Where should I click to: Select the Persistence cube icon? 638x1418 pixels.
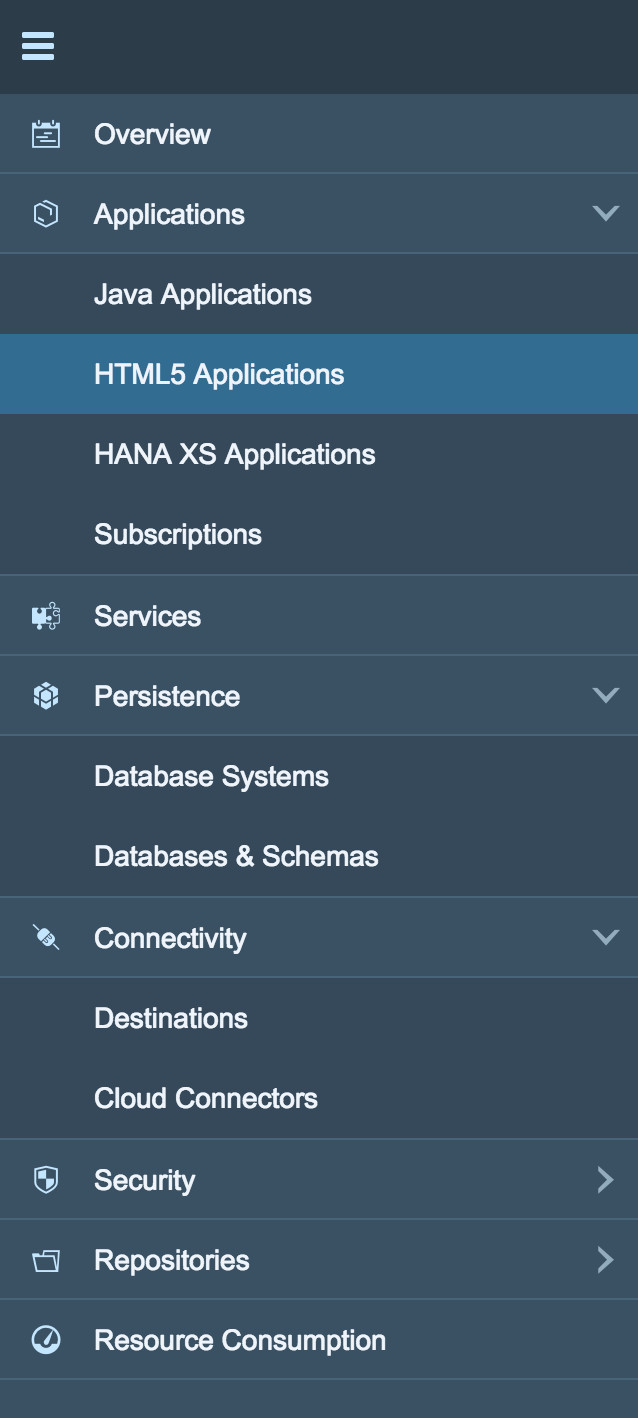click(45, 695)
